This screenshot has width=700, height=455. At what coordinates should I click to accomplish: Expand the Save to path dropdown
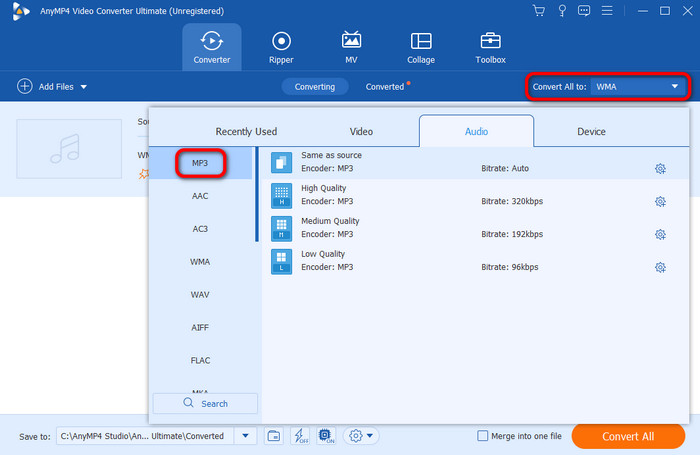point(246,436)
